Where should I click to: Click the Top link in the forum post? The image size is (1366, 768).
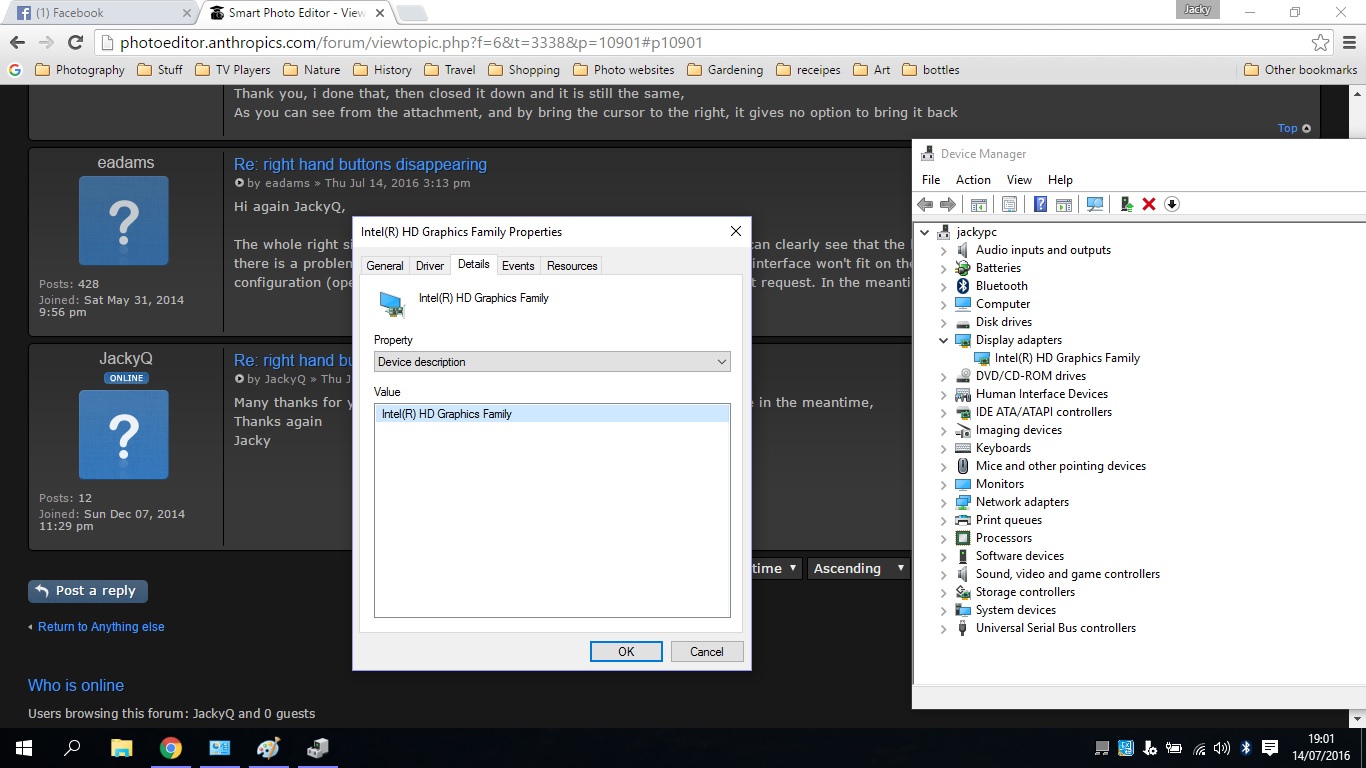[1294, 128]
